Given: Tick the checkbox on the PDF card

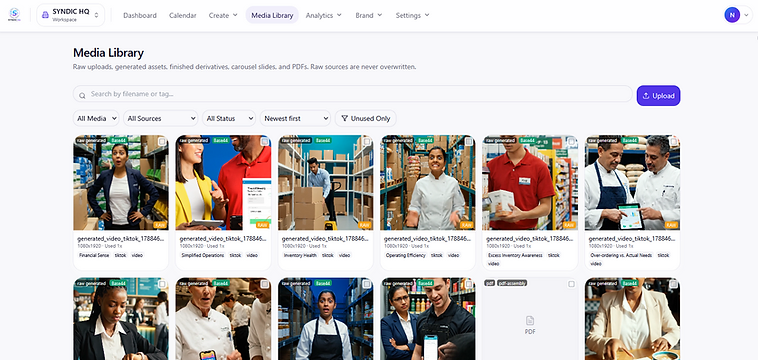Looking at the screenshot, I should point(571,284).
